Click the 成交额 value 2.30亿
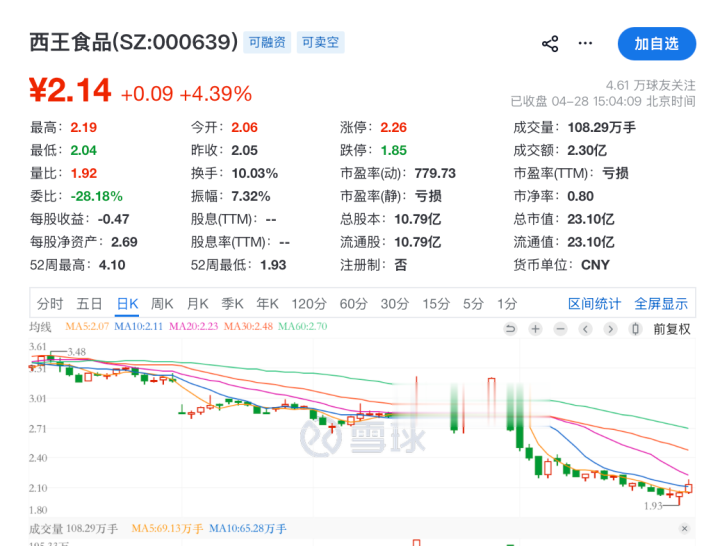The height and width of the screenshot is (546, 720). pos(587,150)
